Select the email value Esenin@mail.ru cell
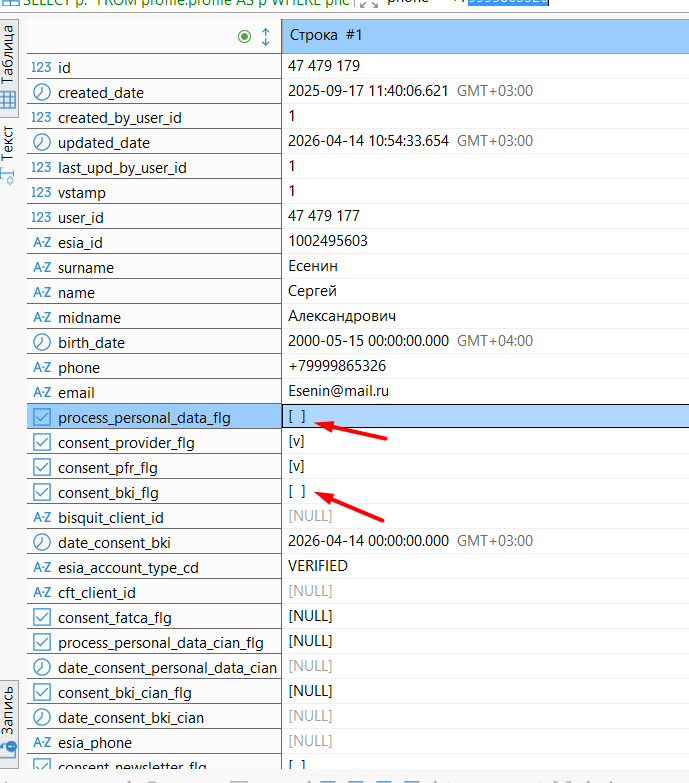Viewport: 689px width, 783px height. (x=485, y=391)
